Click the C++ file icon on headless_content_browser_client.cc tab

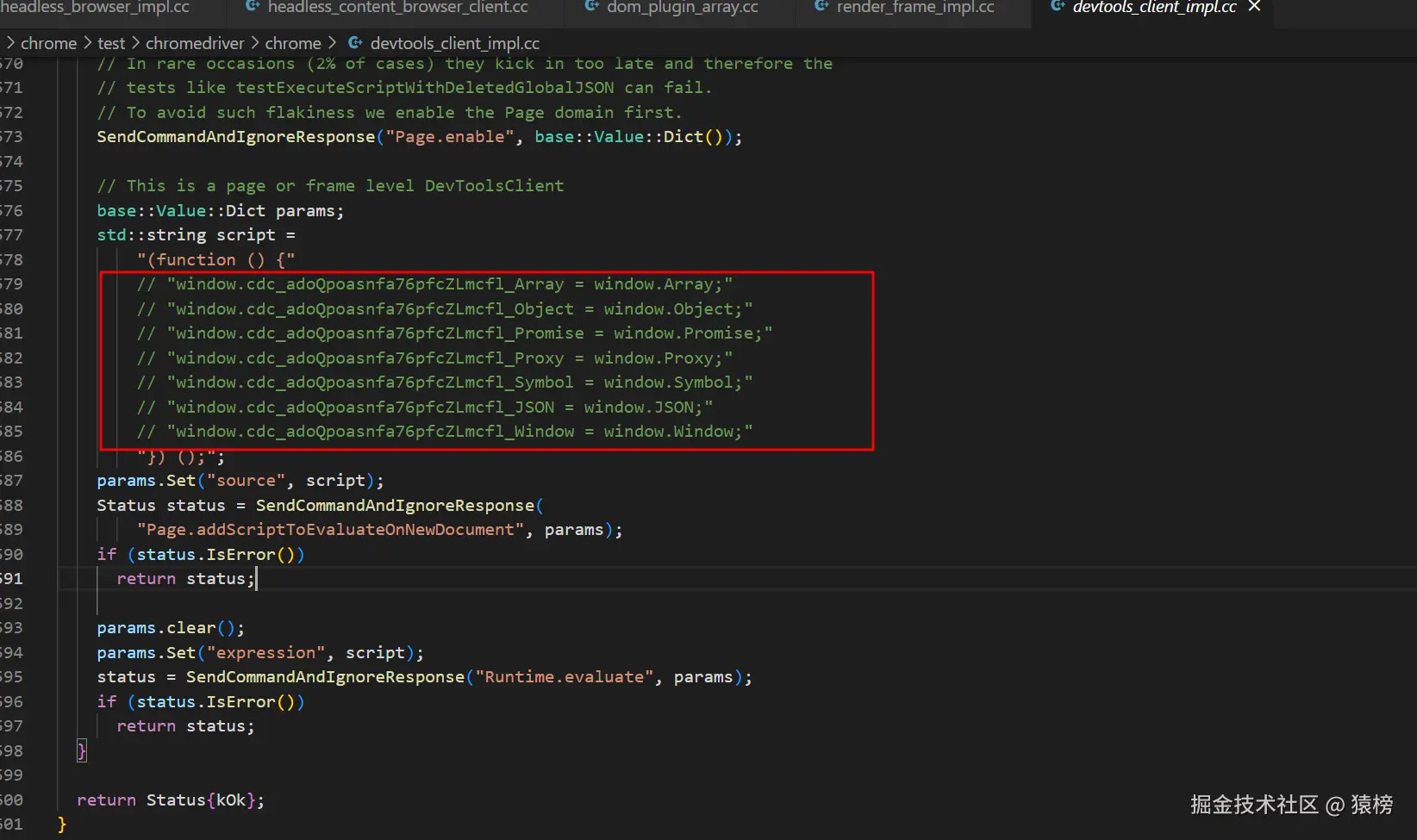253,6
